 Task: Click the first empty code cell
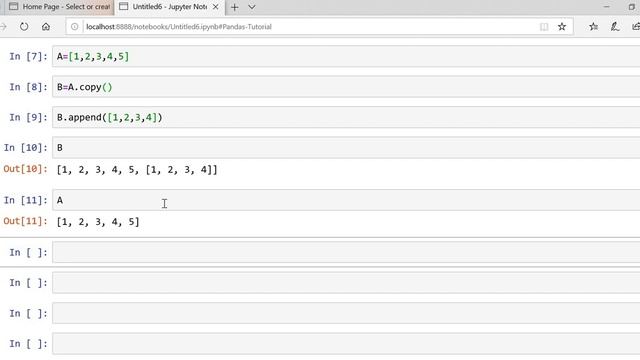346,252
